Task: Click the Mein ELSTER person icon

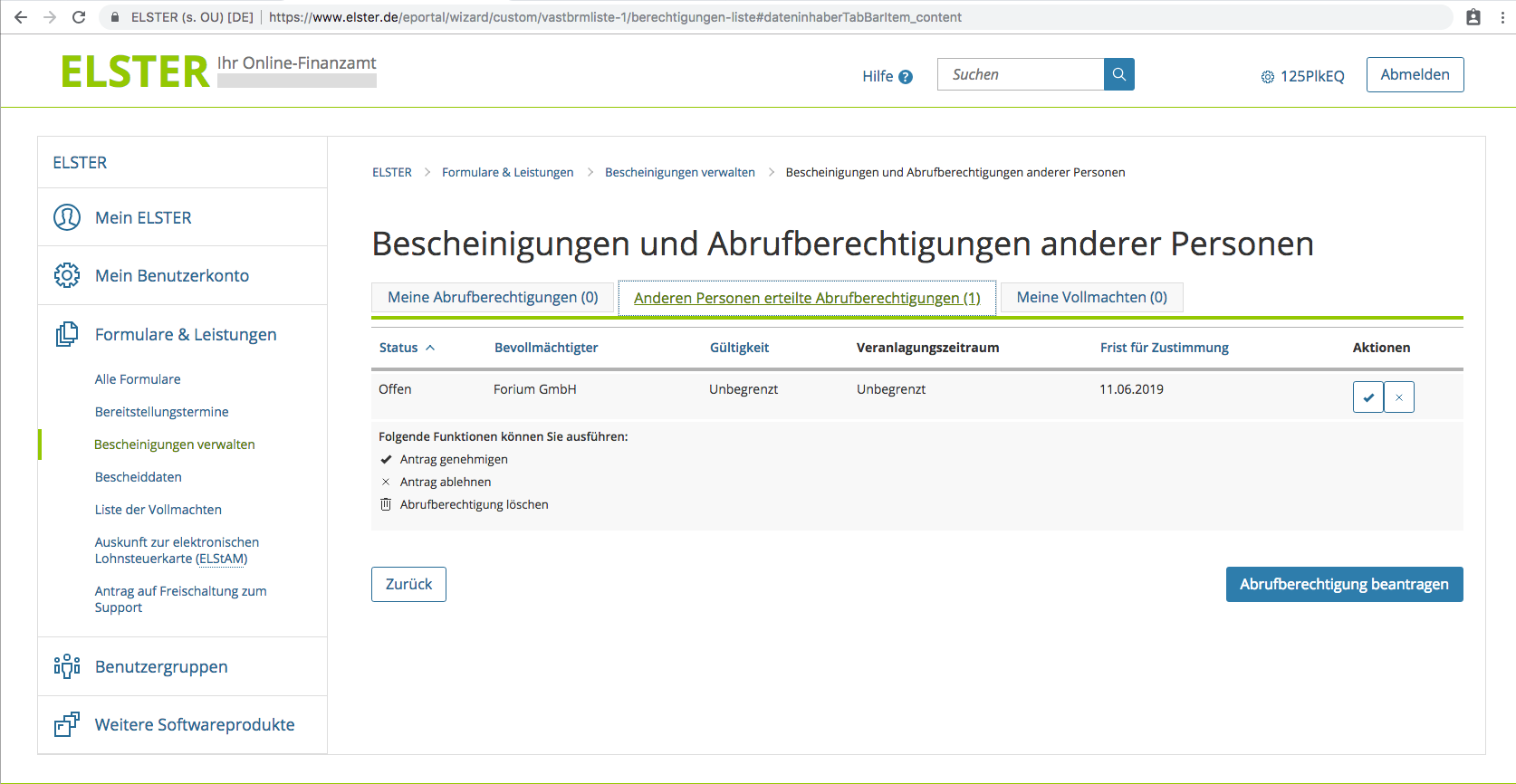Action: [67, 217]
